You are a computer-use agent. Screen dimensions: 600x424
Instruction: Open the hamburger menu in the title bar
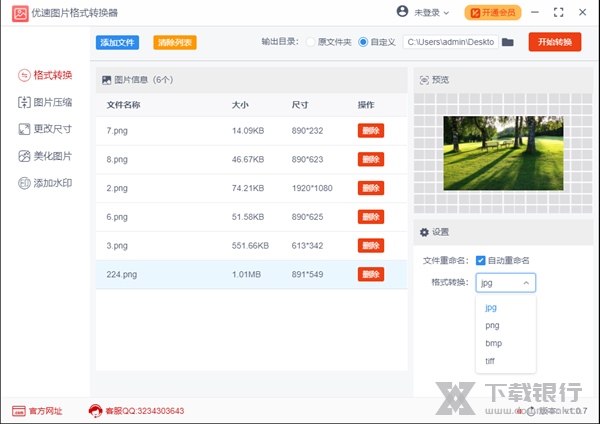tap(538, 12)
